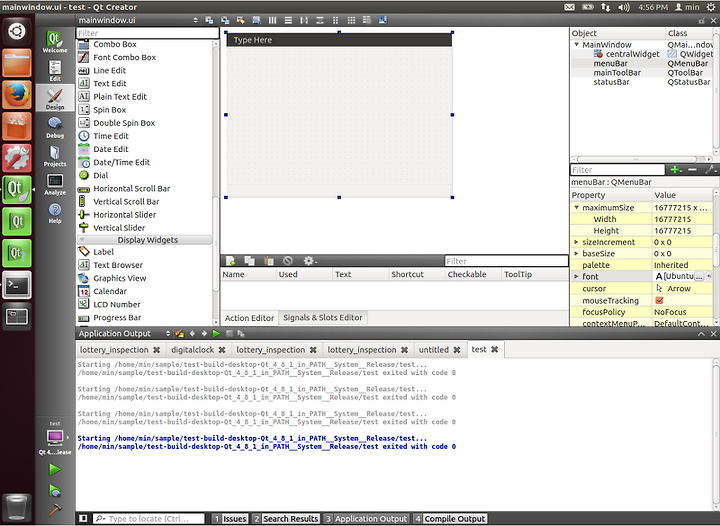Select the digitalclock output tab

(x=192, y=350)
